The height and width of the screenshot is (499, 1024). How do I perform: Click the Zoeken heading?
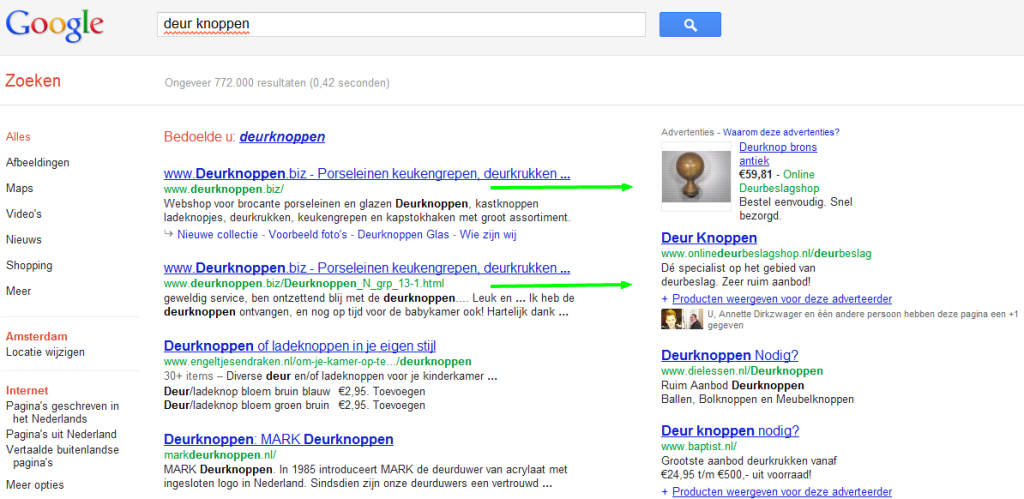click(33, 81)
